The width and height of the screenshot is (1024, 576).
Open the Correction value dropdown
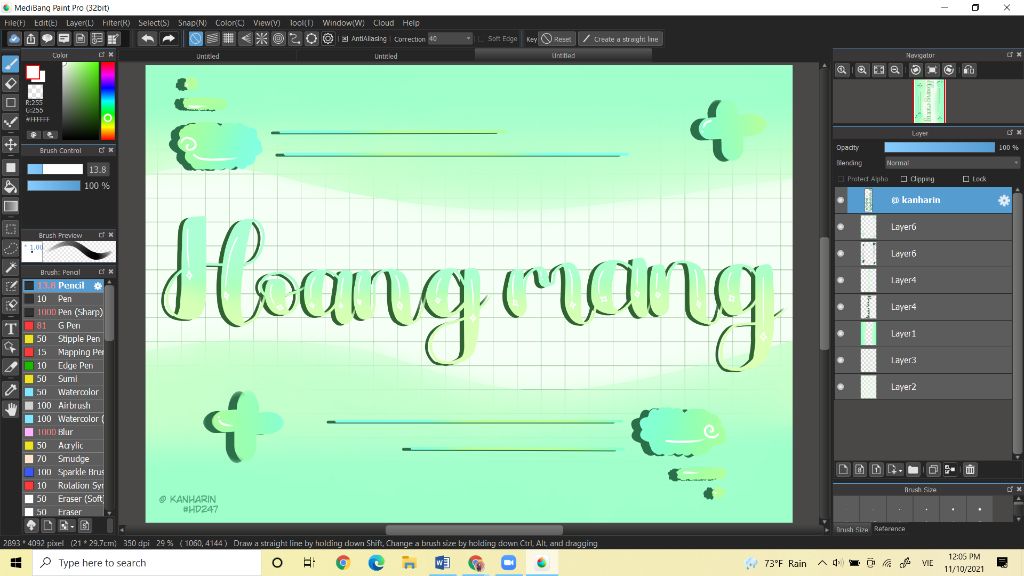[x=450, y=39]
